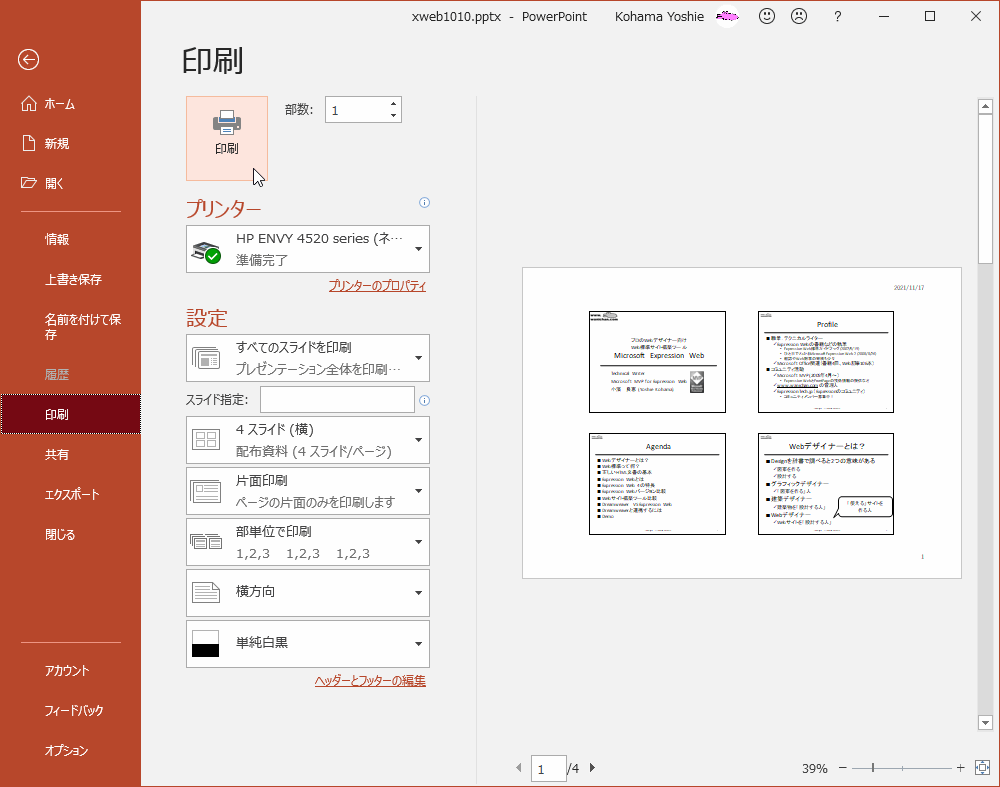This screenshot has height=787, width=1000.
Task: Click the preview vertical scrollbar thumb
Action: click(985, 189)
